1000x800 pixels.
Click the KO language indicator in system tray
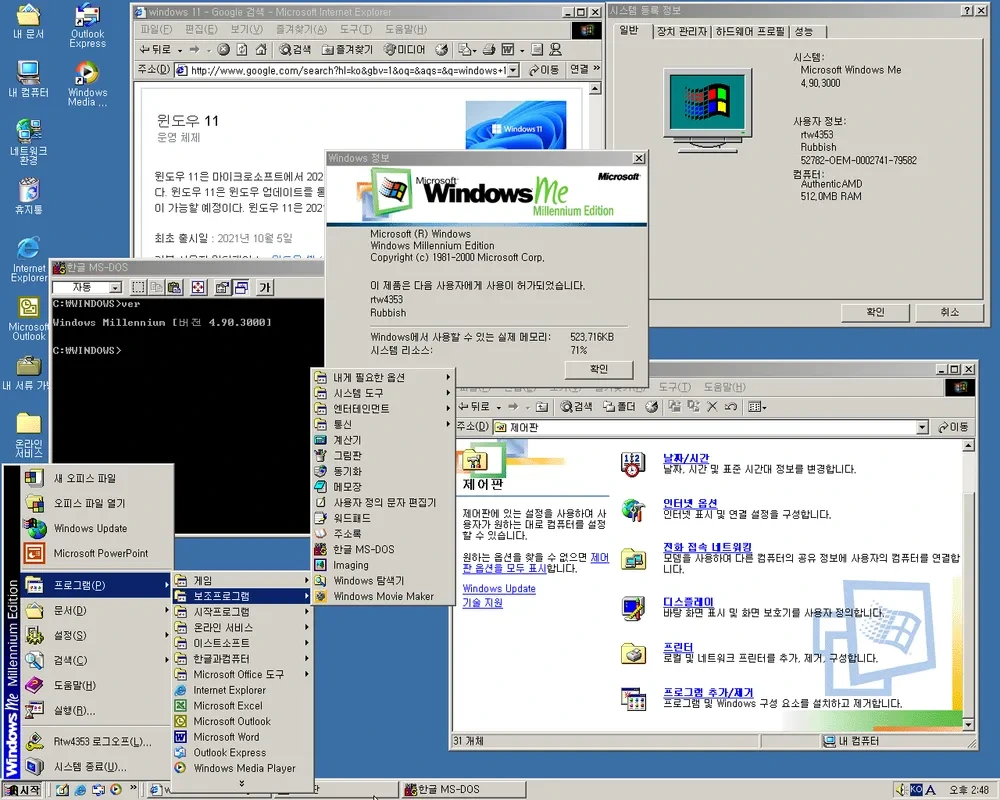coord(916,790)
